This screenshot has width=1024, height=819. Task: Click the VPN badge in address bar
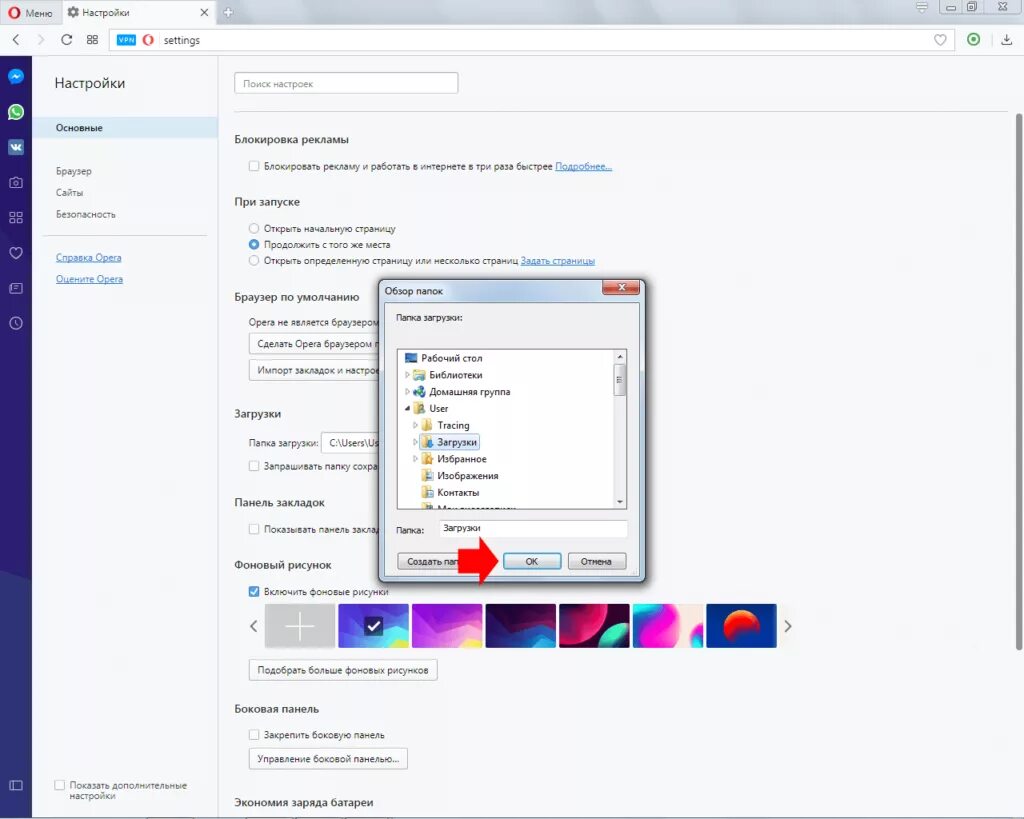(x=126, y=40)
